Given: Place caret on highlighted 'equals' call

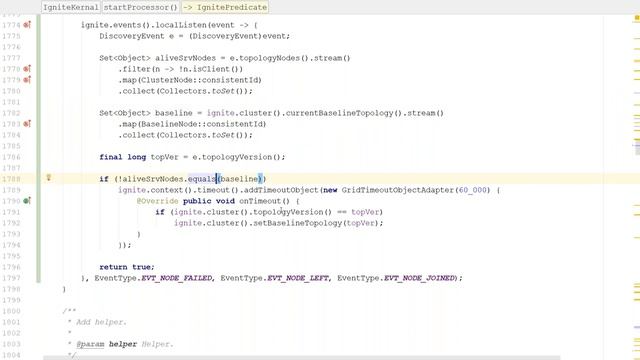Looking at the screenshot, I should tap(202, 179).
